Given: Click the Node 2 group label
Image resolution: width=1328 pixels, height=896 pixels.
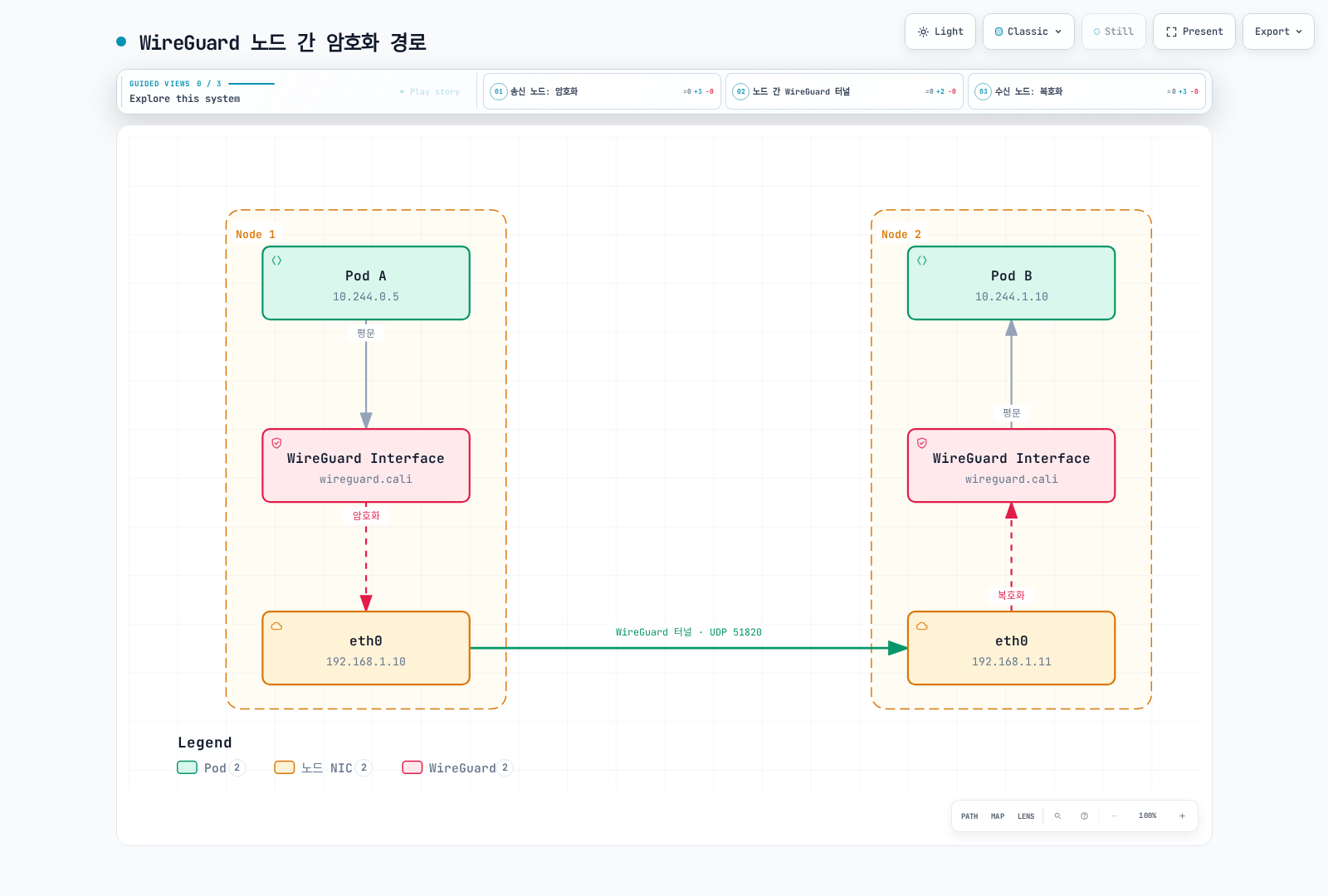Looking at the screenshot, I should point(901,235).
